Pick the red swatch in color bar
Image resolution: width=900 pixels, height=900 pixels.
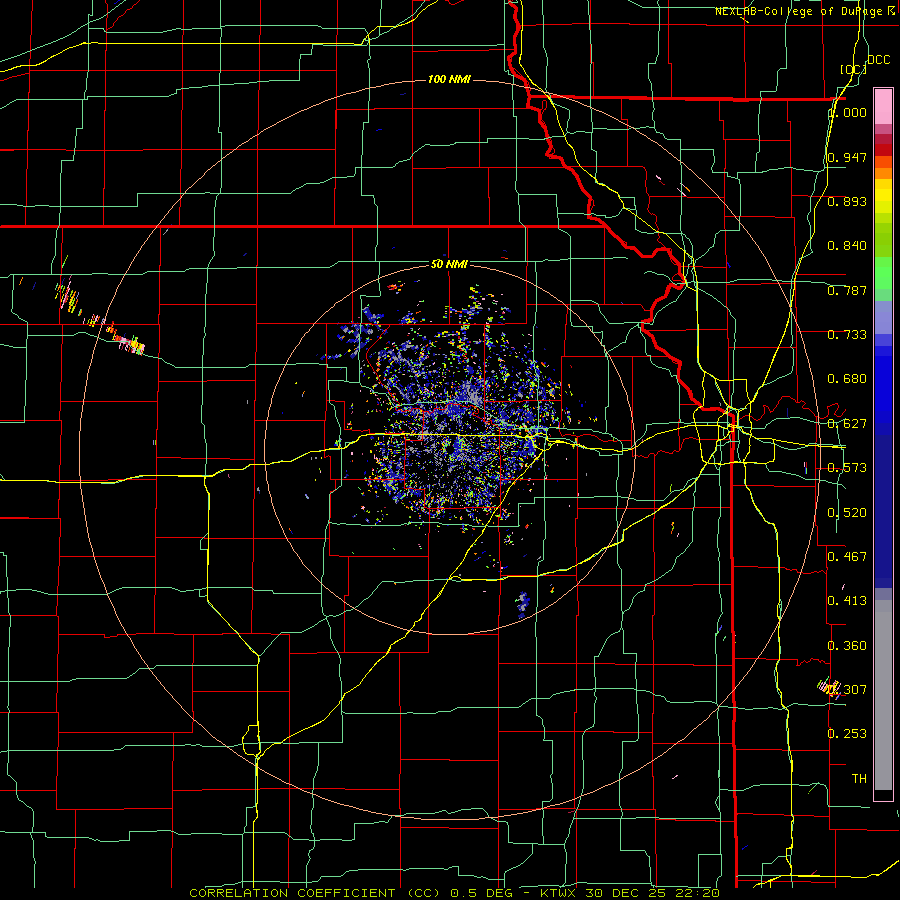[883, 150]
